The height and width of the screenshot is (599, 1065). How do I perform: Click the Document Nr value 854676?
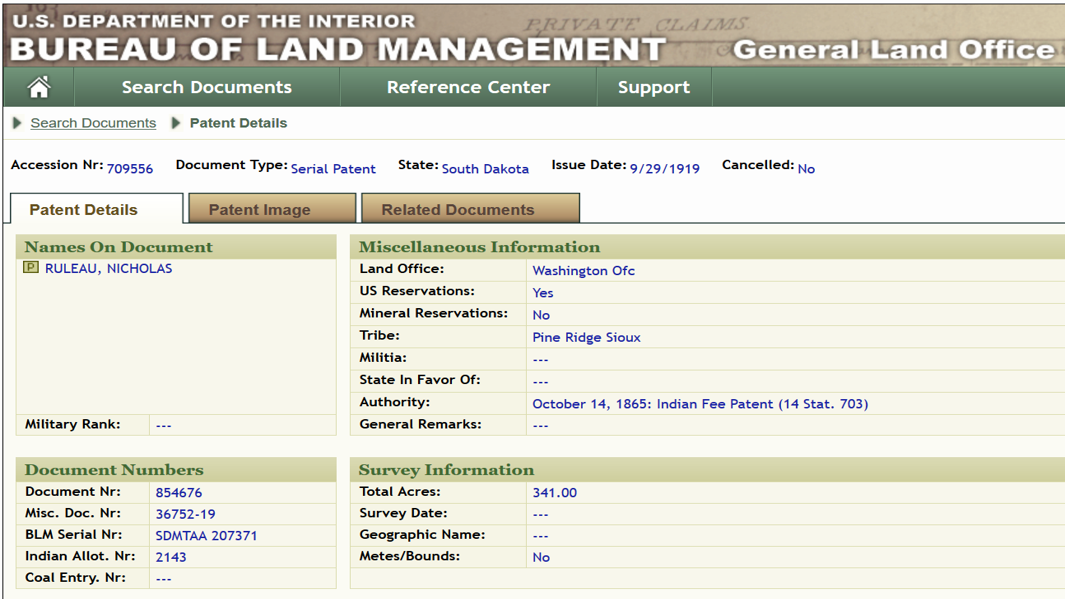click(179, 492)
